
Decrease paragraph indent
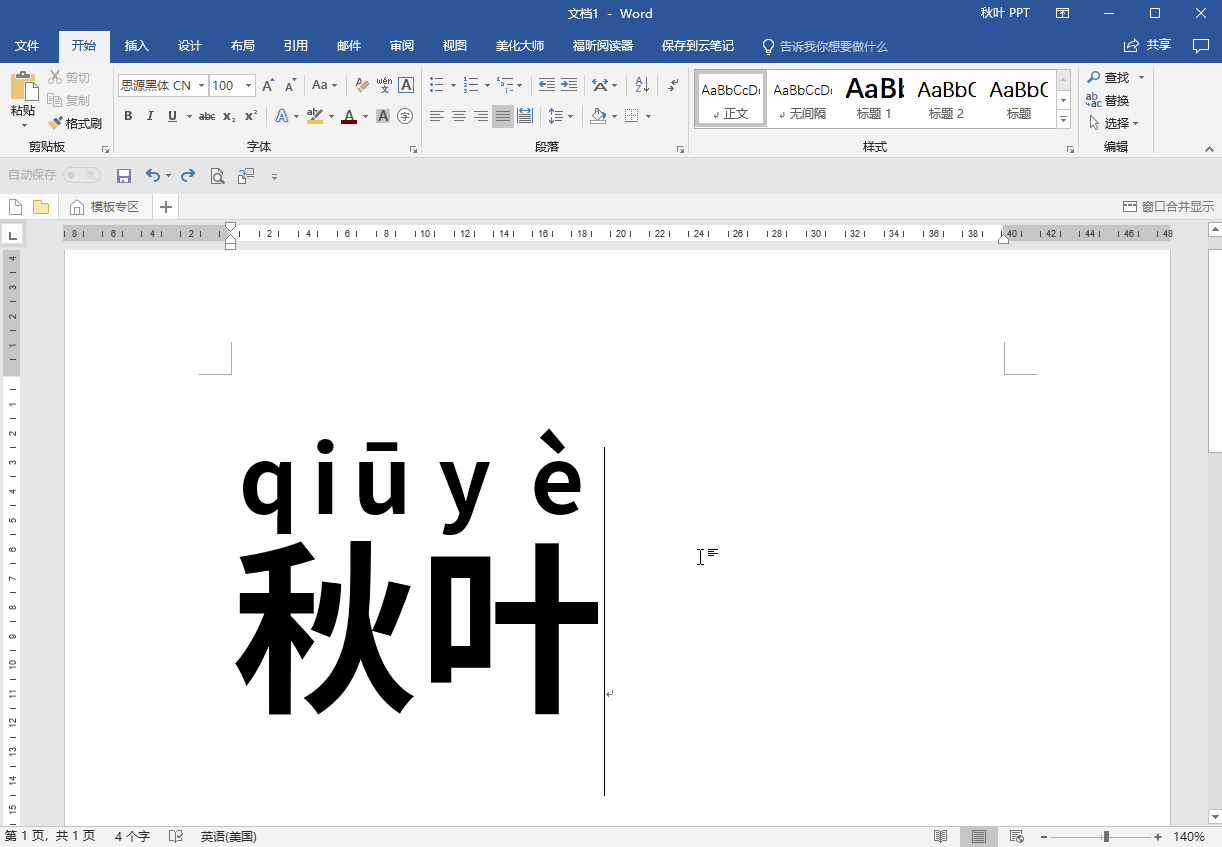click(x=547, y=86)
